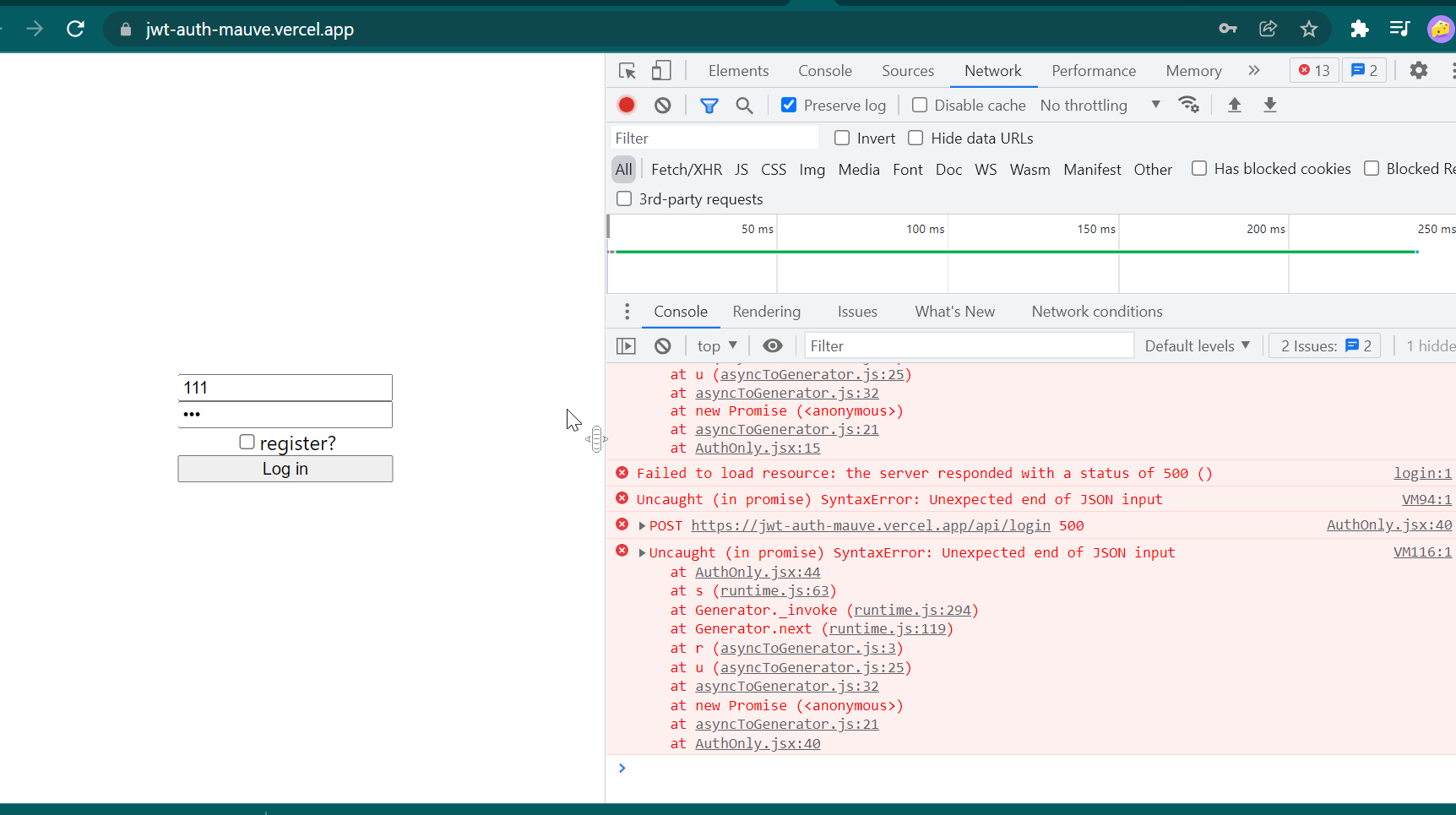Viewport: 1456px width, 815px height.
Task: Toggle the network filter funnel icon
Action: (709, 105)
